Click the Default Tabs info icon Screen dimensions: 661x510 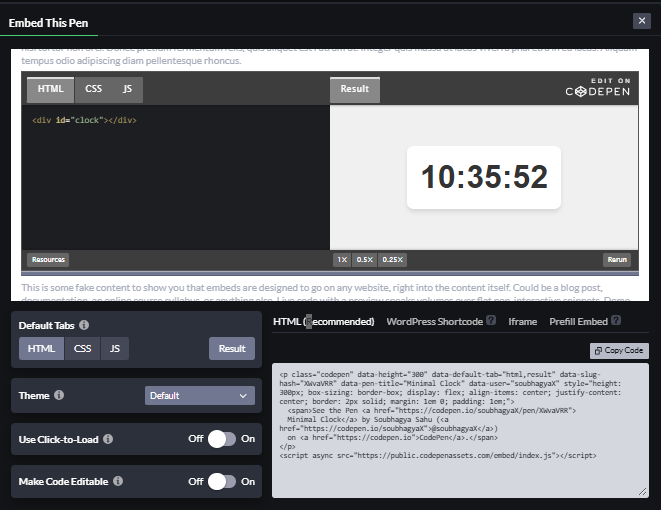tap(84, 325)
